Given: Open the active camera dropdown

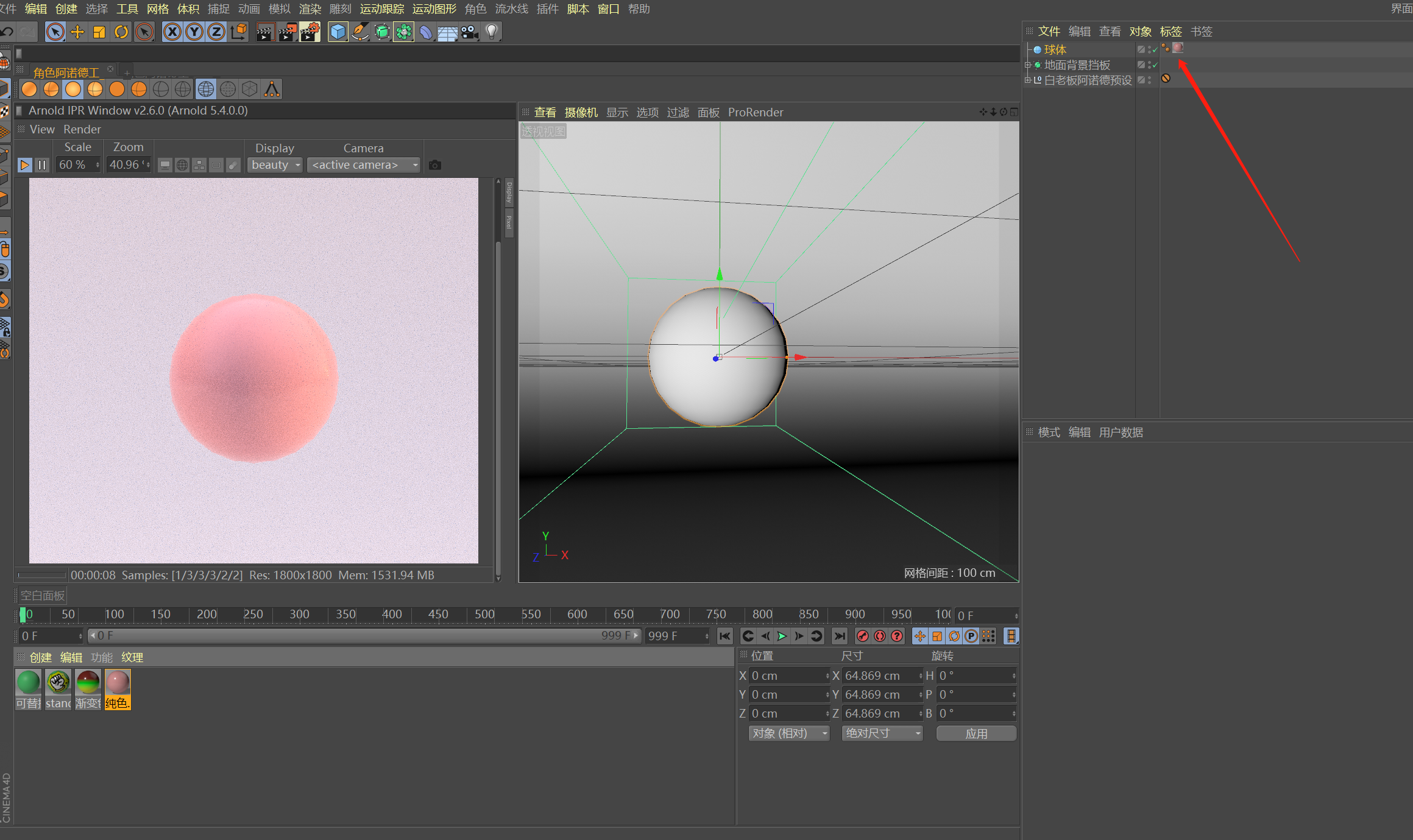Looking at the screenshot, I should [364, 165].
